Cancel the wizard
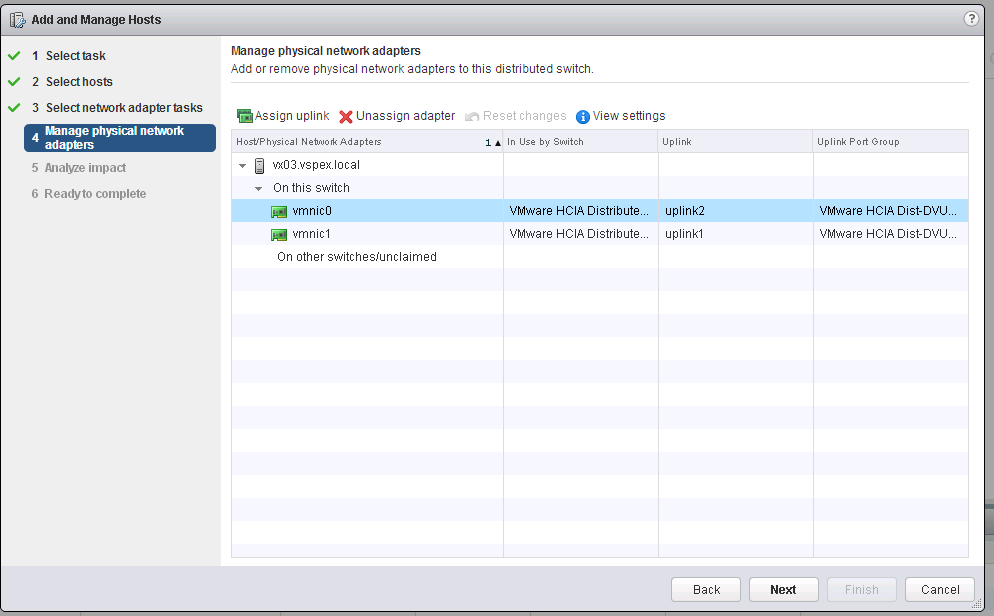The image size is (994, 616). [939, 589]
